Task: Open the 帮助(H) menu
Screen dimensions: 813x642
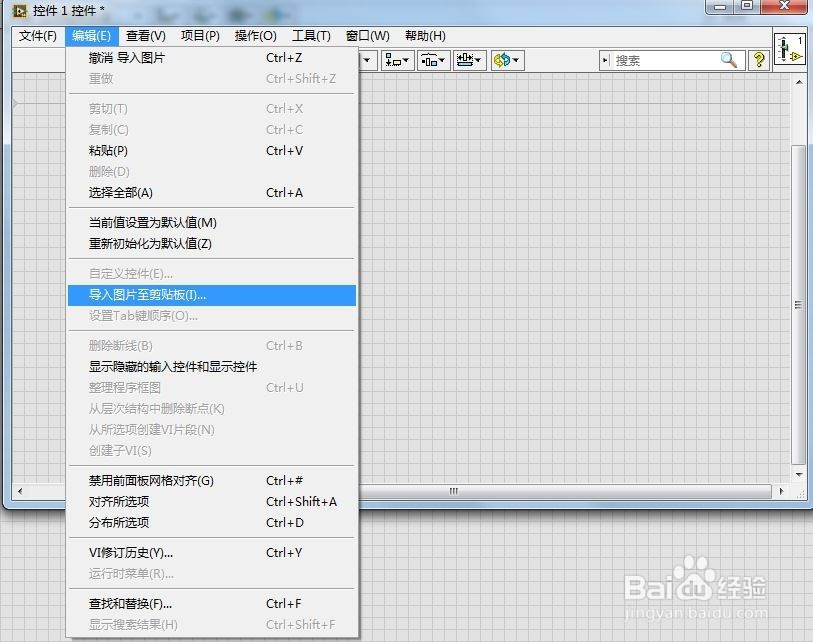Action: click(425, 36)
